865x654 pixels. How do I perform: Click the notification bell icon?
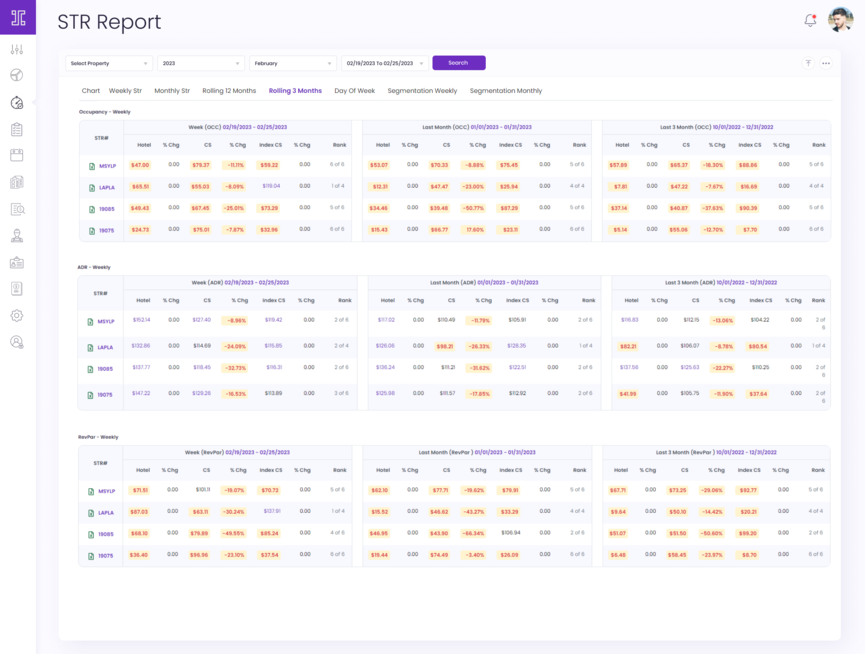(810, 20)
